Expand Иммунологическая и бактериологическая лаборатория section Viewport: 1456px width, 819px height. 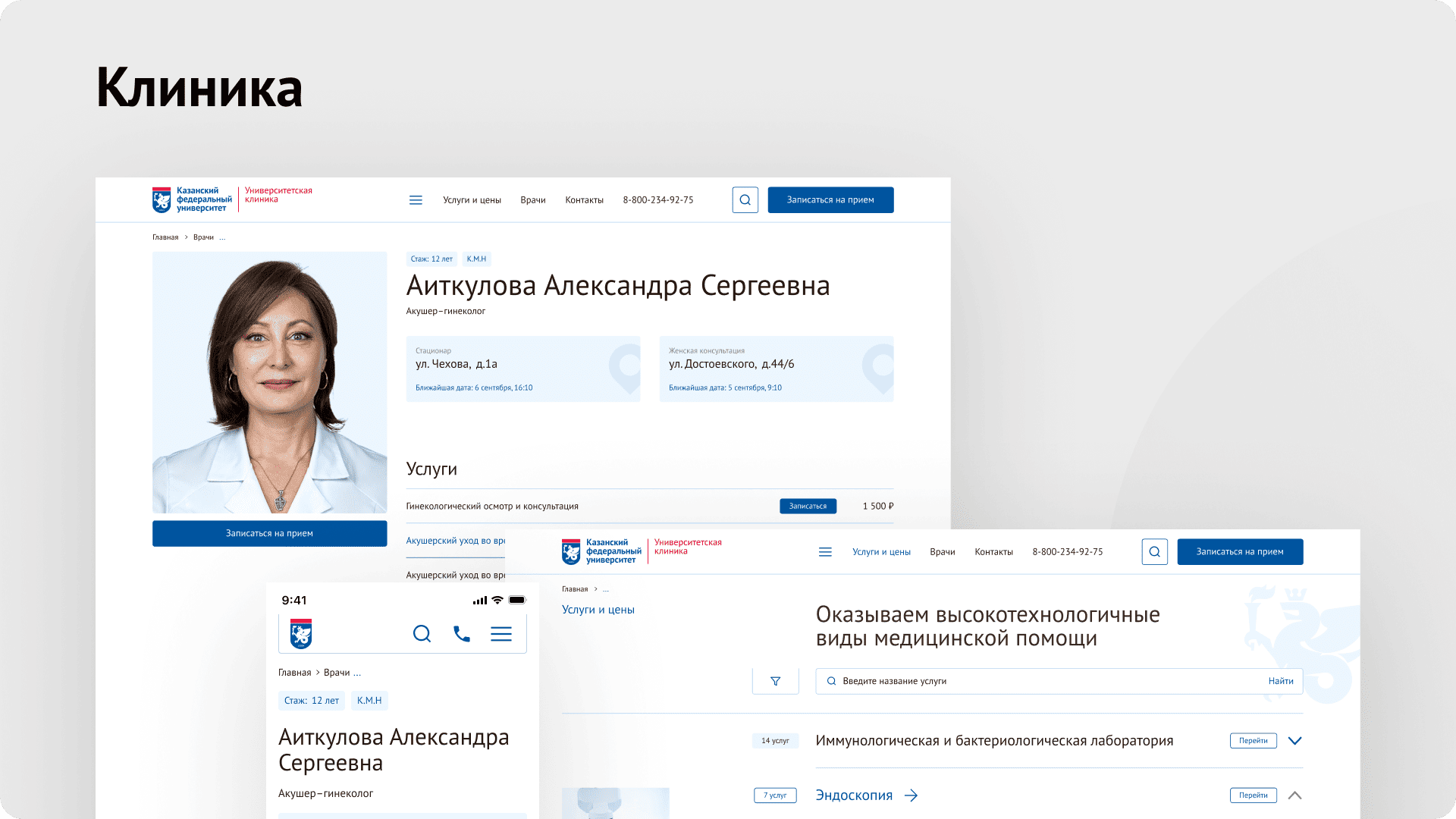click(x=1295, y=741)
